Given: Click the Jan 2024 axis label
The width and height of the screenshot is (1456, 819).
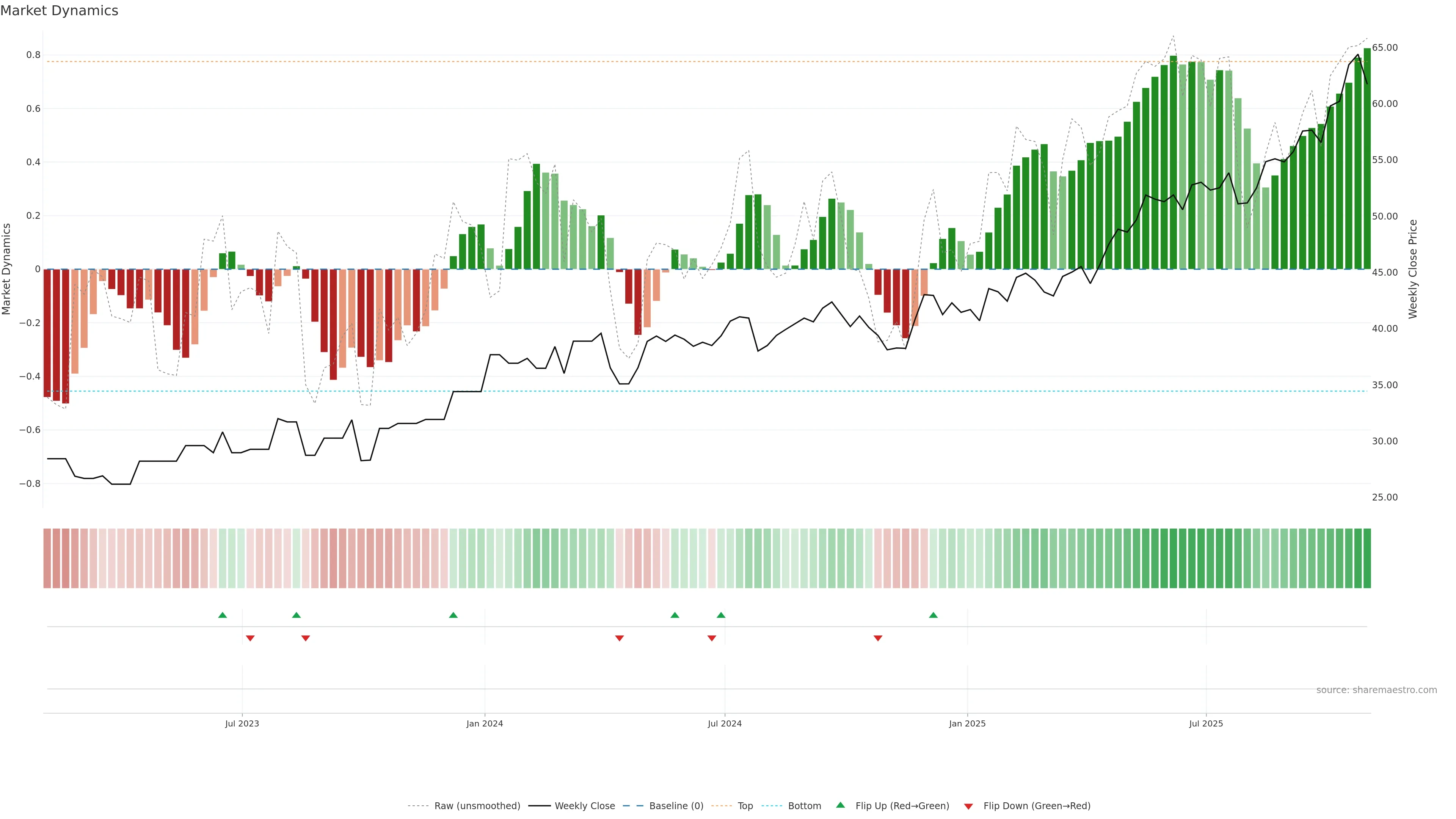Looking at the screenshot, I should [485, 723].
